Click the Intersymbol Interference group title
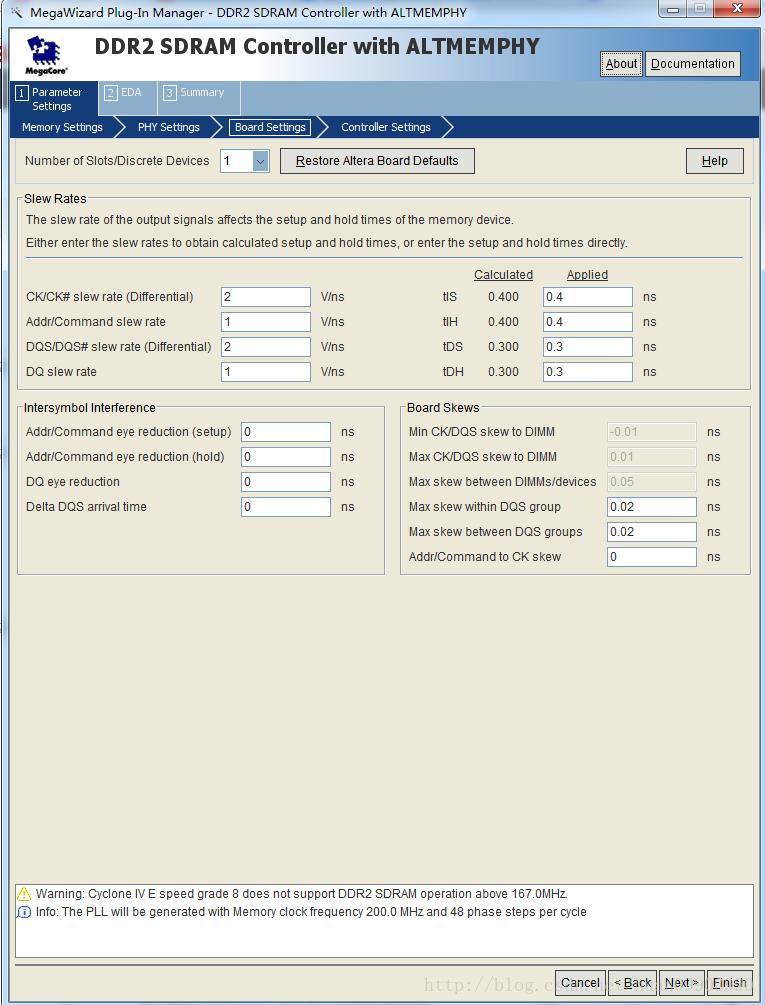Screen dimensions: 765x1005 [x=90, y=408]
